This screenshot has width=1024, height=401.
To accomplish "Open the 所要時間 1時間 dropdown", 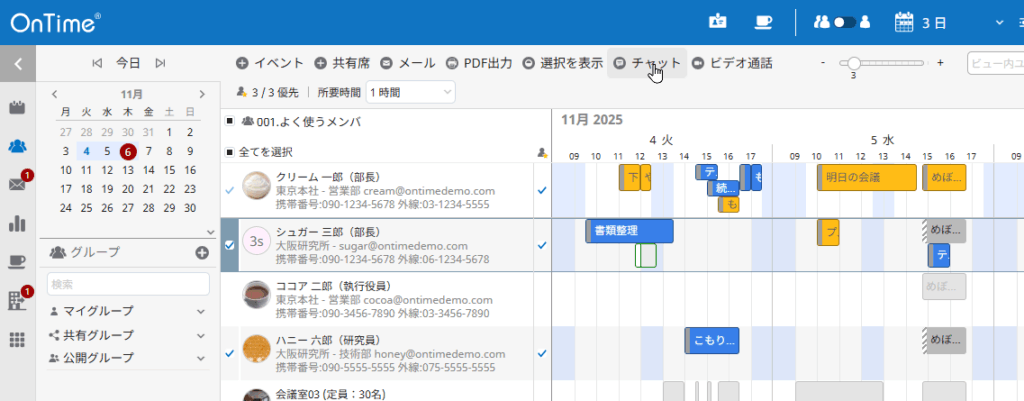I will point(410,92).
